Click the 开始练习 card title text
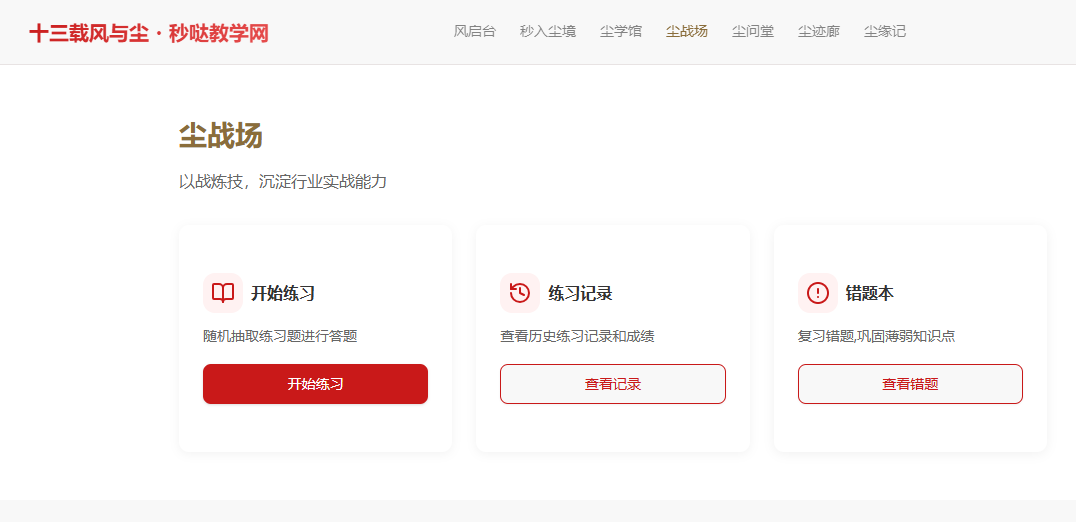The width and height of the screenshot is (1076, 522). tap(283, 294)
